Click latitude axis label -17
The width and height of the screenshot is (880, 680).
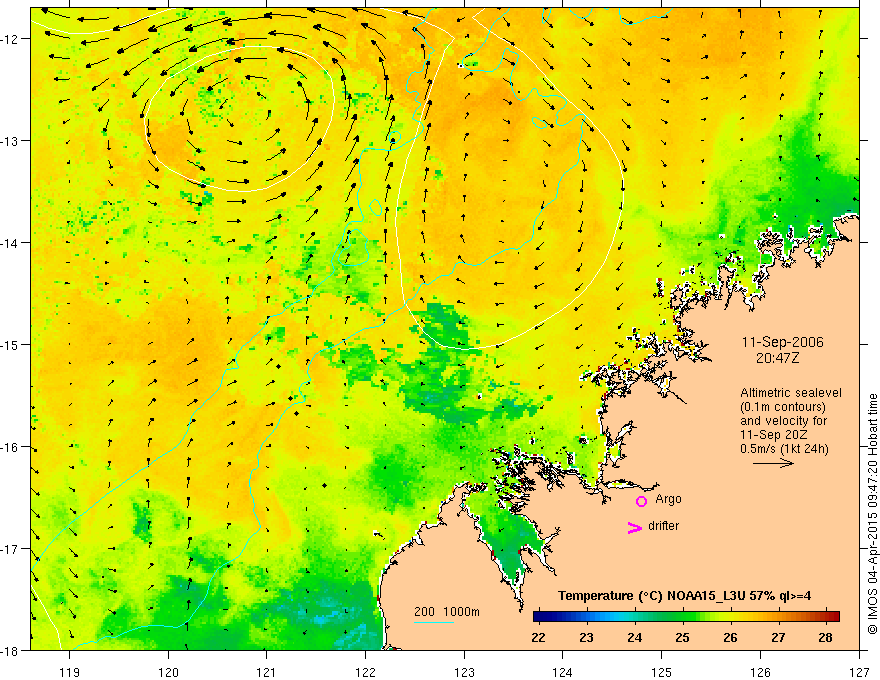pyautogui.click(x=11, y=549)
